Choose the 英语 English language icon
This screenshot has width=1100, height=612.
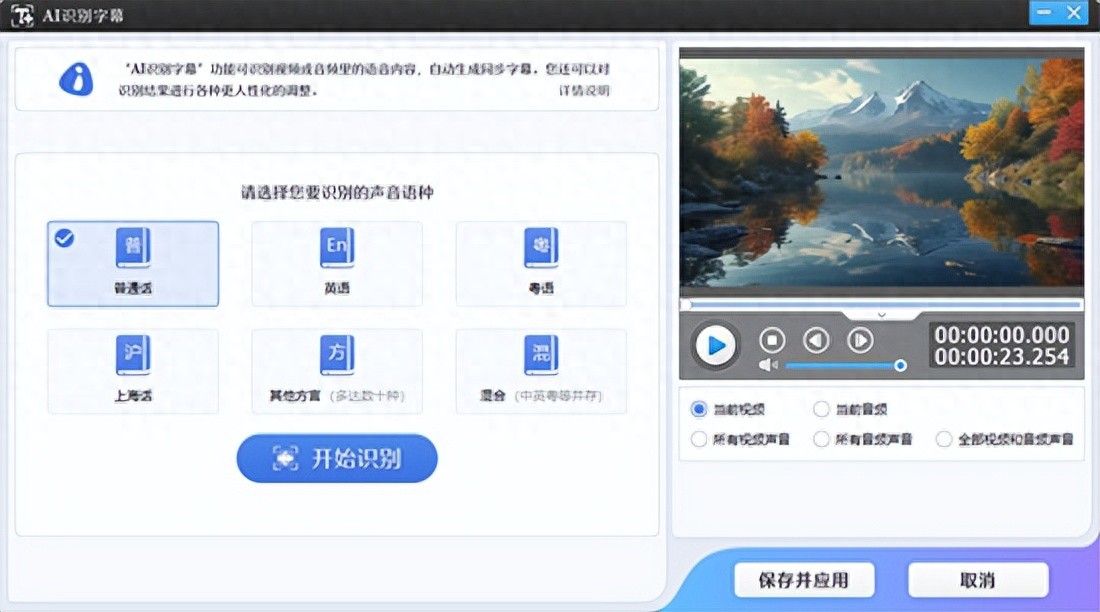click(336, 248)
